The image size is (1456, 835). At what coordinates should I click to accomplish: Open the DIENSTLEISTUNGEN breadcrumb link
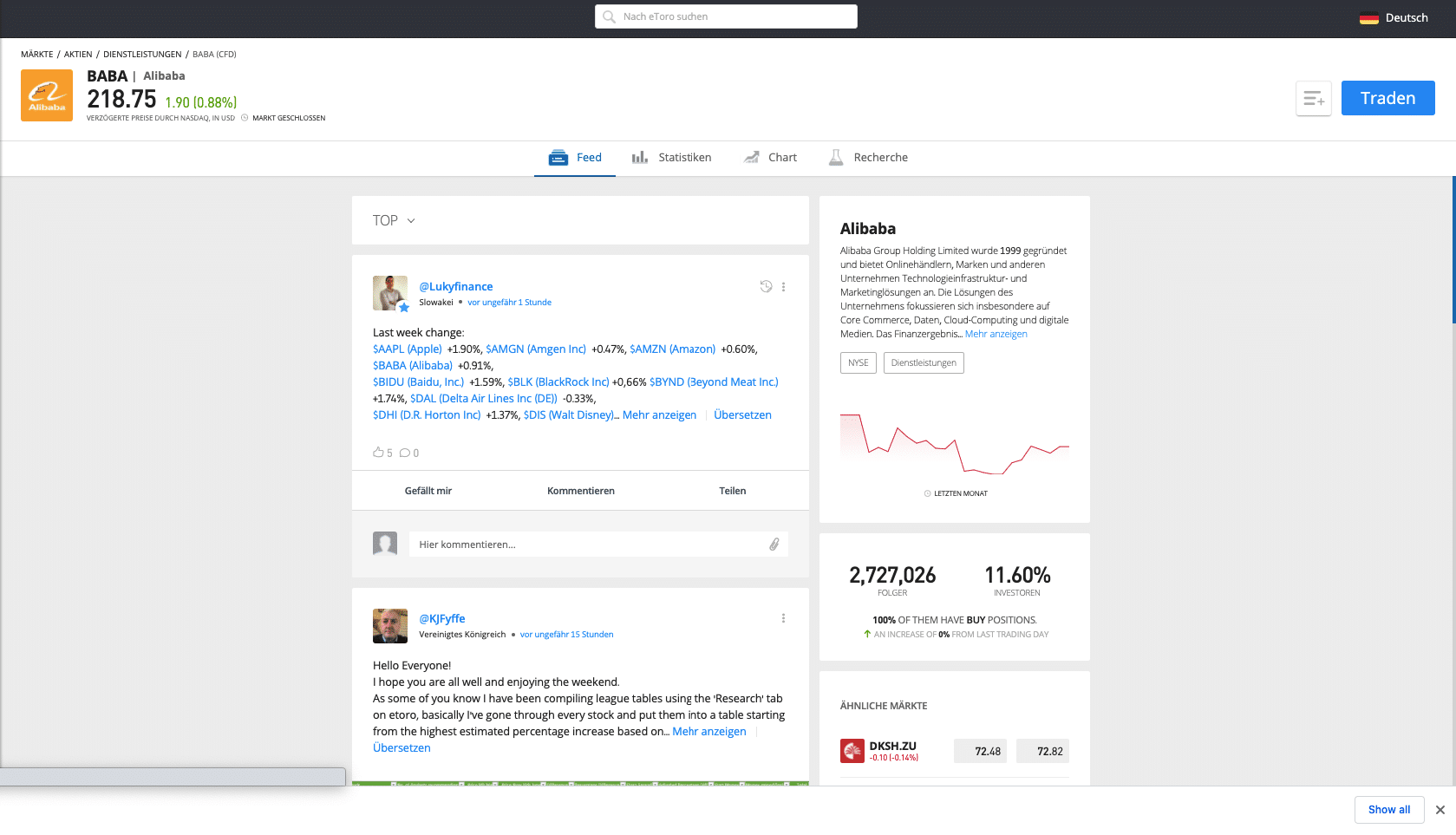tap(142, 54)
